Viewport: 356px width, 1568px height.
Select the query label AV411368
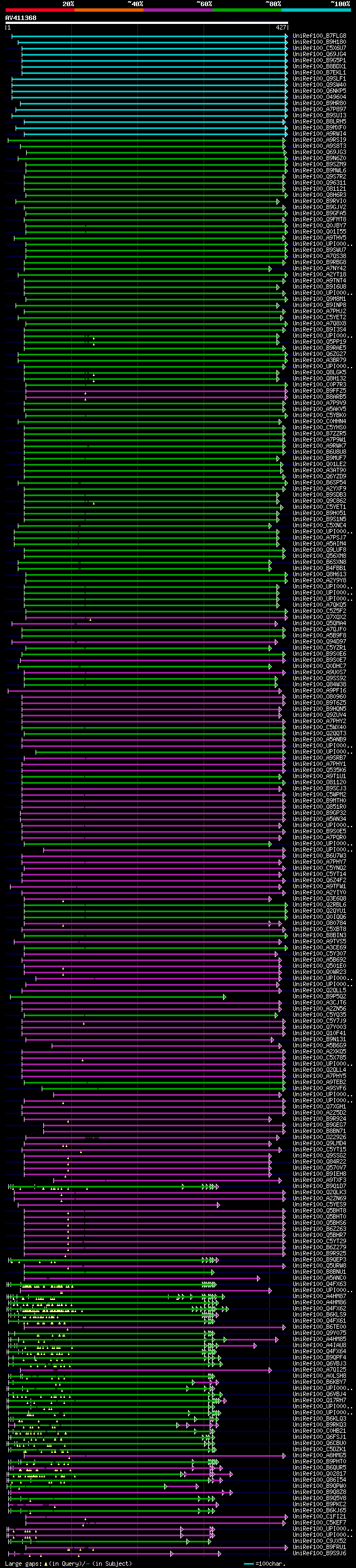21,18
